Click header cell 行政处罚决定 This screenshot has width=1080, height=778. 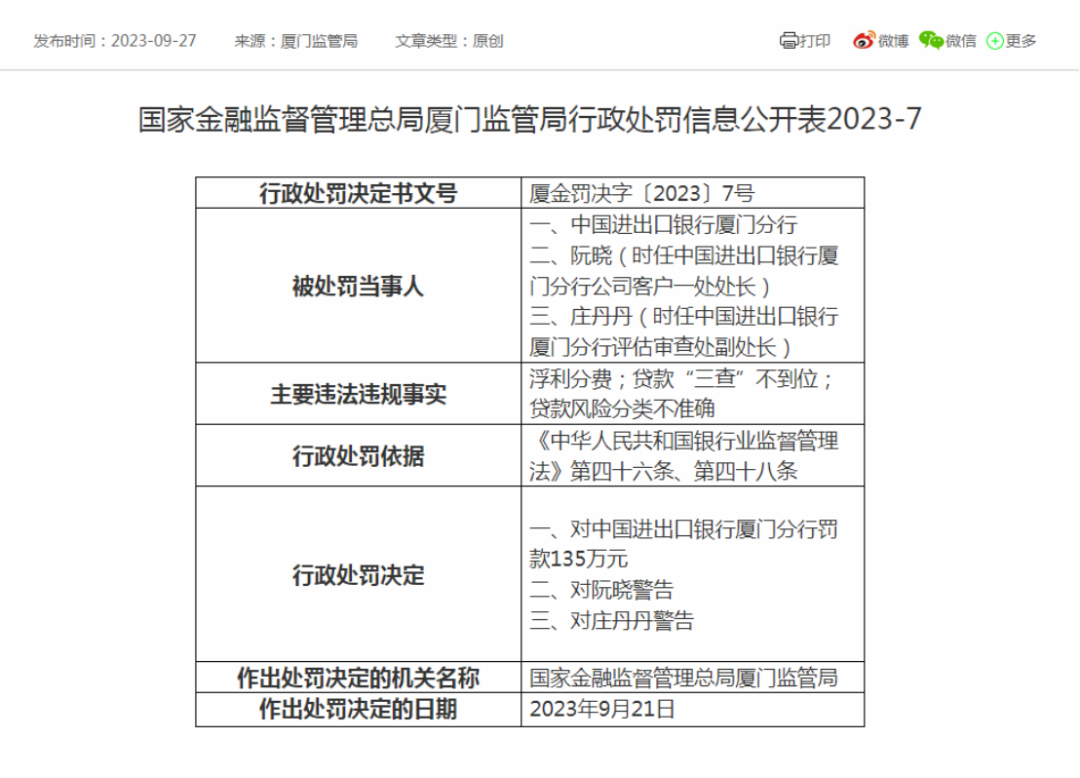tap(358, 574)
